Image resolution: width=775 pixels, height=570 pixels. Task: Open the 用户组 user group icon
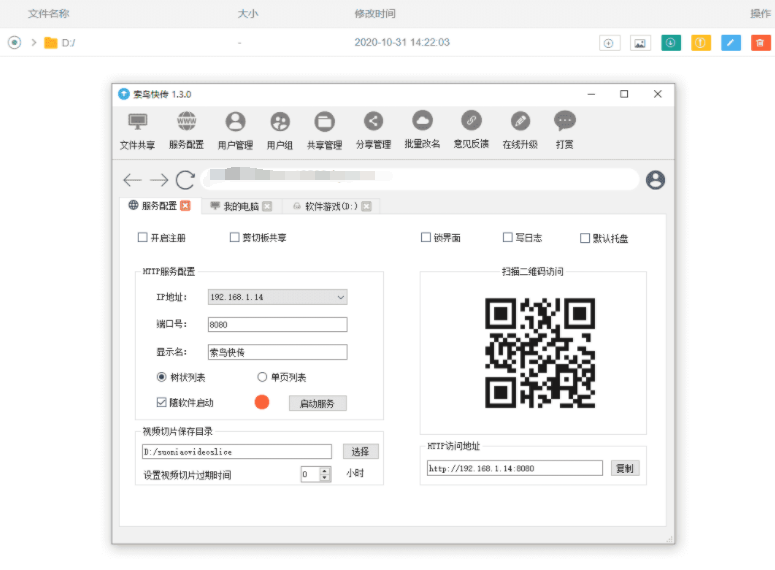pos(280,131)
